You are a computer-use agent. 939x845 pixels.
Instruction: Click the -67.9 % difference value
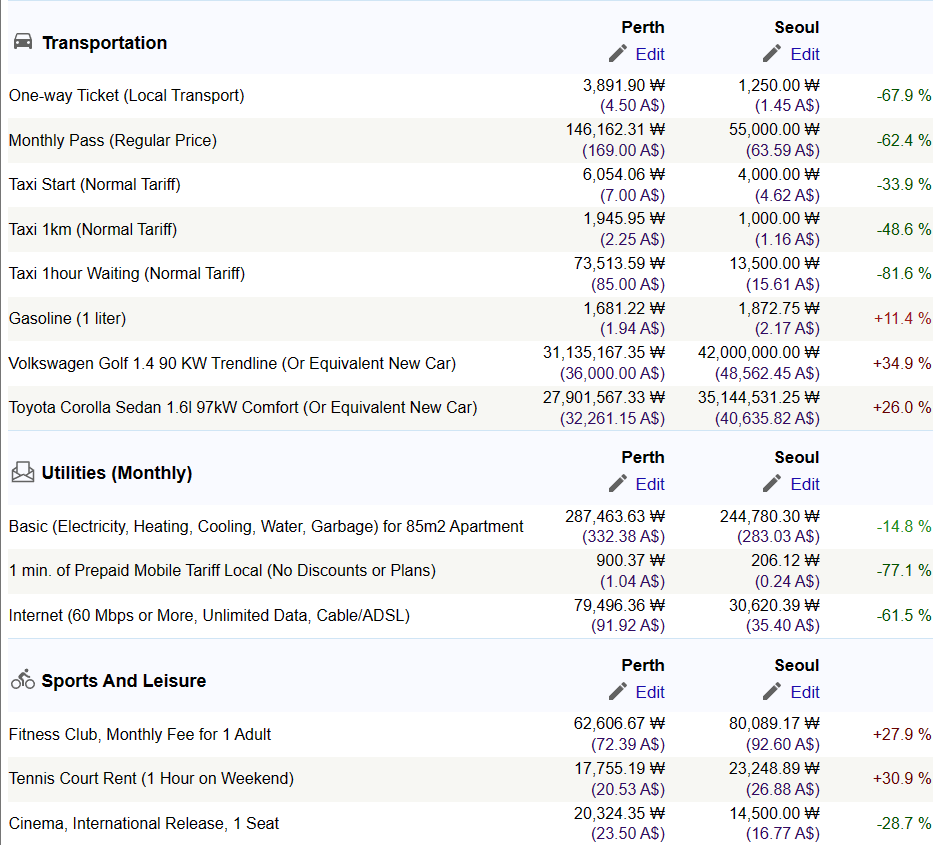click(904, 96)
